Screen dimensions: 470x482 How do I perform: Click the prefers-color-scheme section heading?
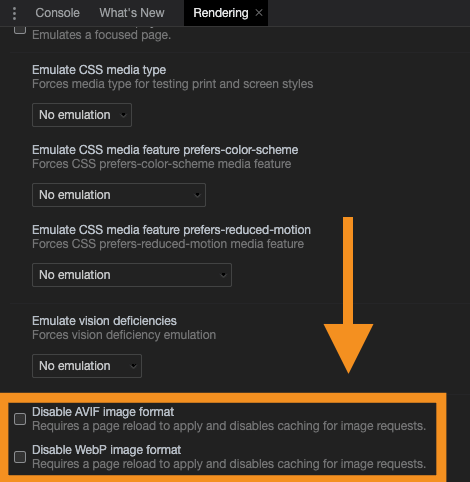coord(165,150)
